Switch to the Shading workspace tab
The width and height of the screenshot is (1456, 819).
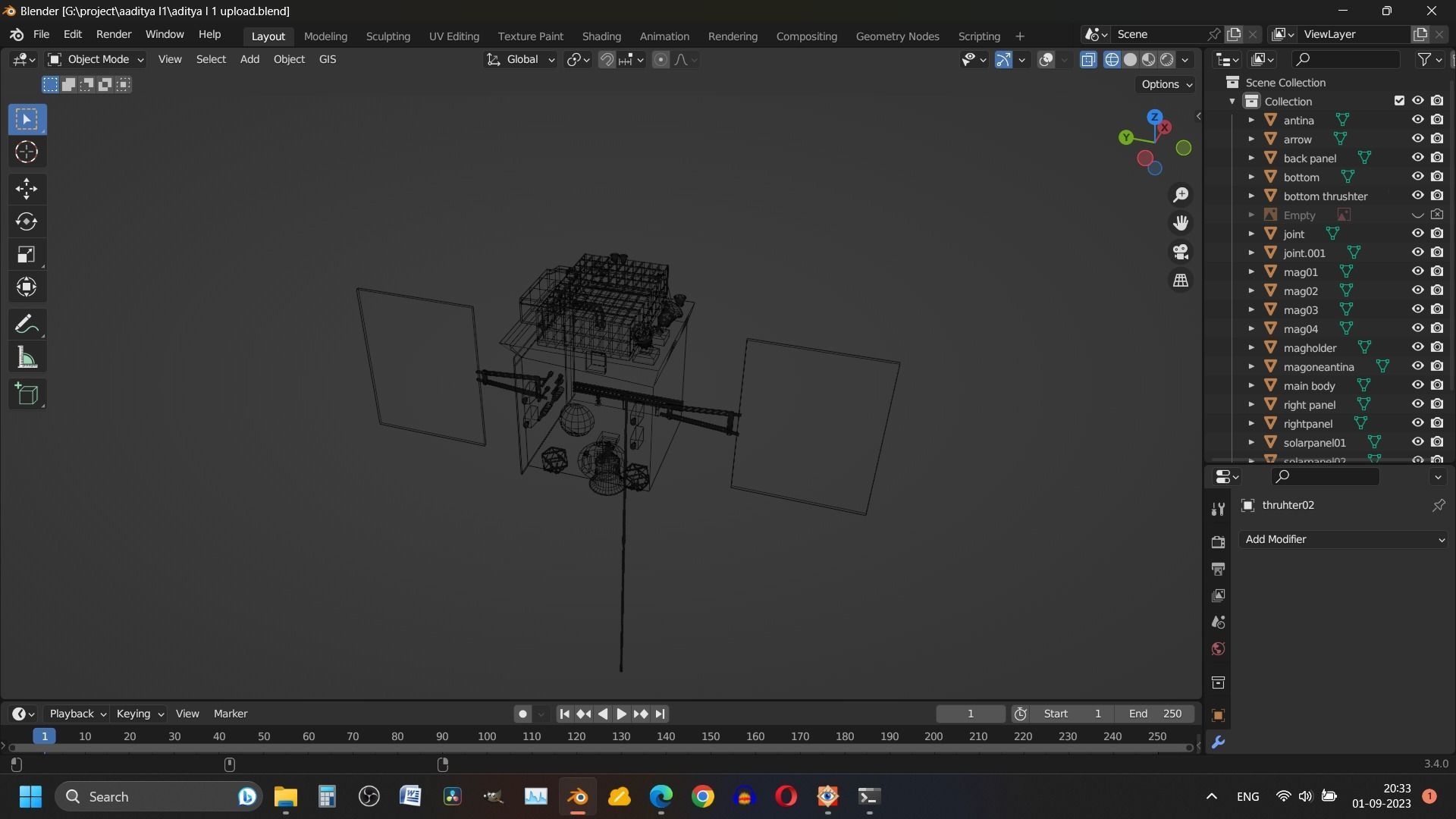click(x=601, y=36)
